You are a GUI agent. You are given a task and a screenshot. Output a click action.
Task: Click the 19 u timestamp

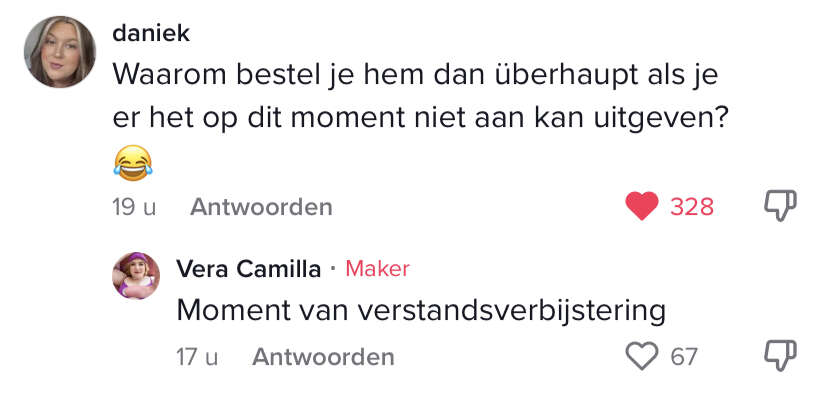[x=134, y=207]
